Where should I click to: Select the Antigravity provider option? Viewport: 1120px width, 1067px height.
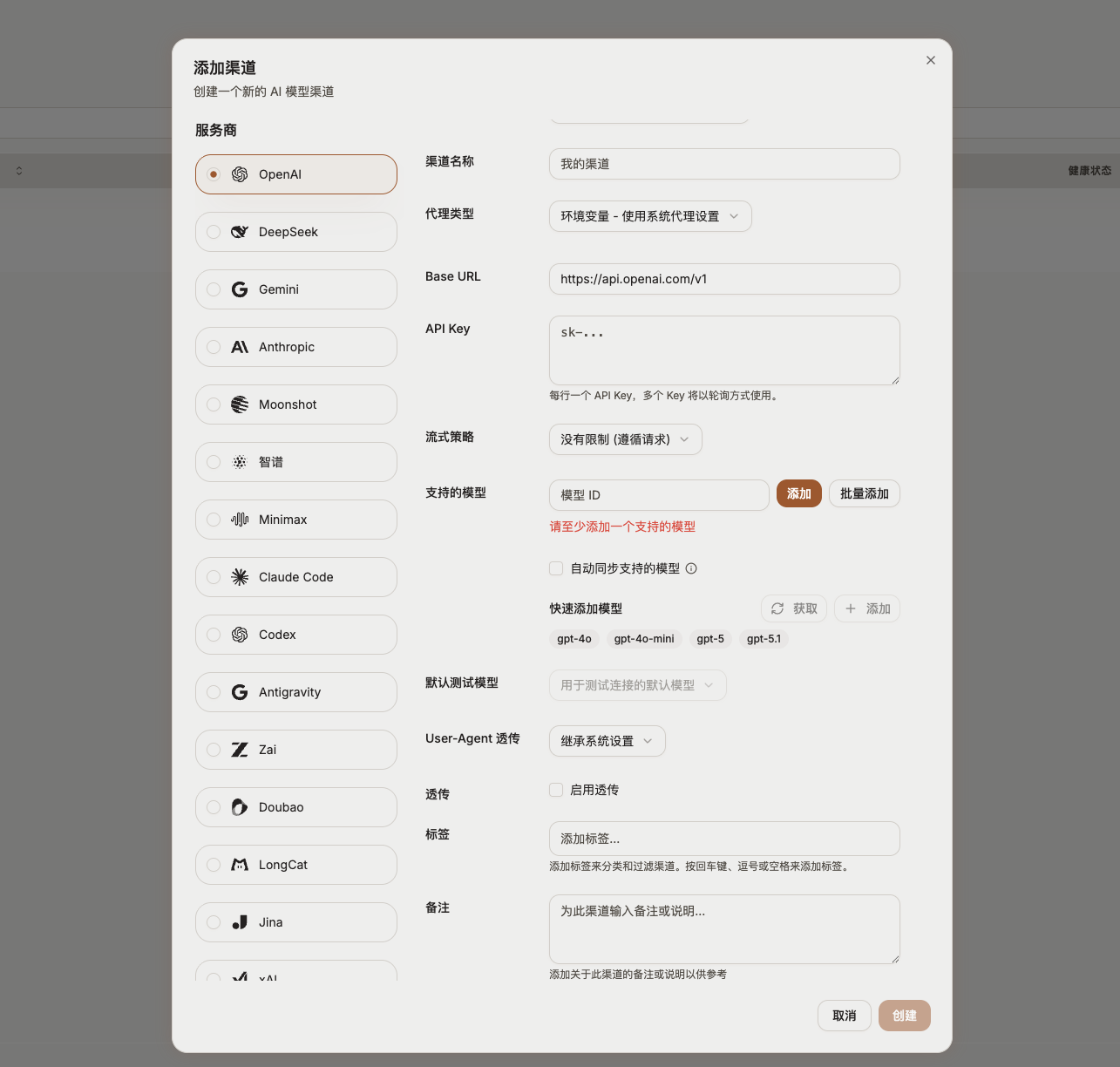[x=296, y=692]
